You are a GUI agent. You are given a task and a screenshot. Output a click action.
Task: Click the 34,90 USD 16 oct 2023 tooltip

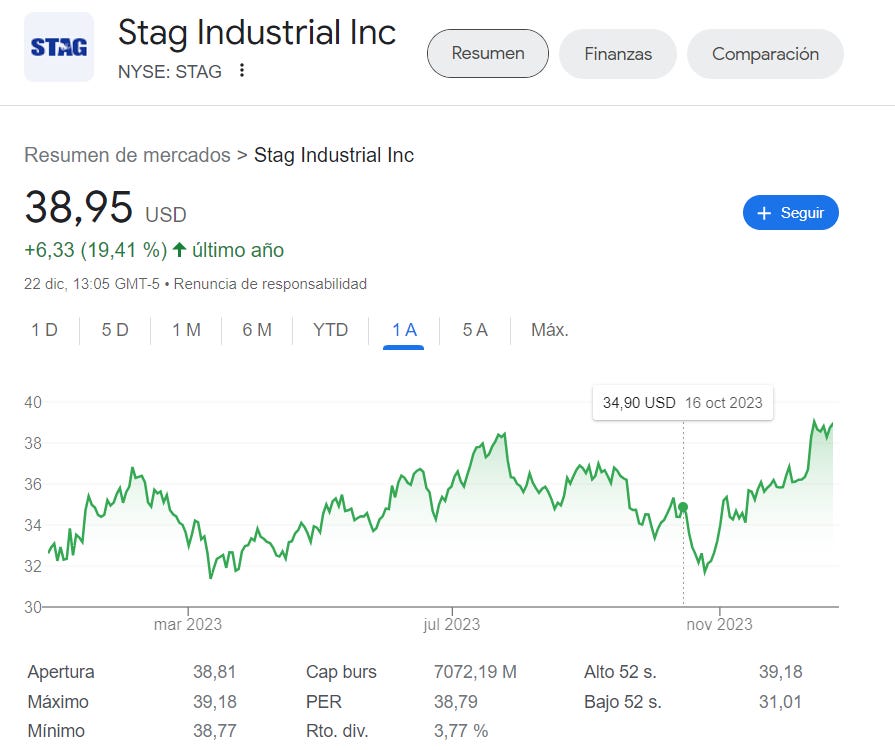click(x=683, y=403)
